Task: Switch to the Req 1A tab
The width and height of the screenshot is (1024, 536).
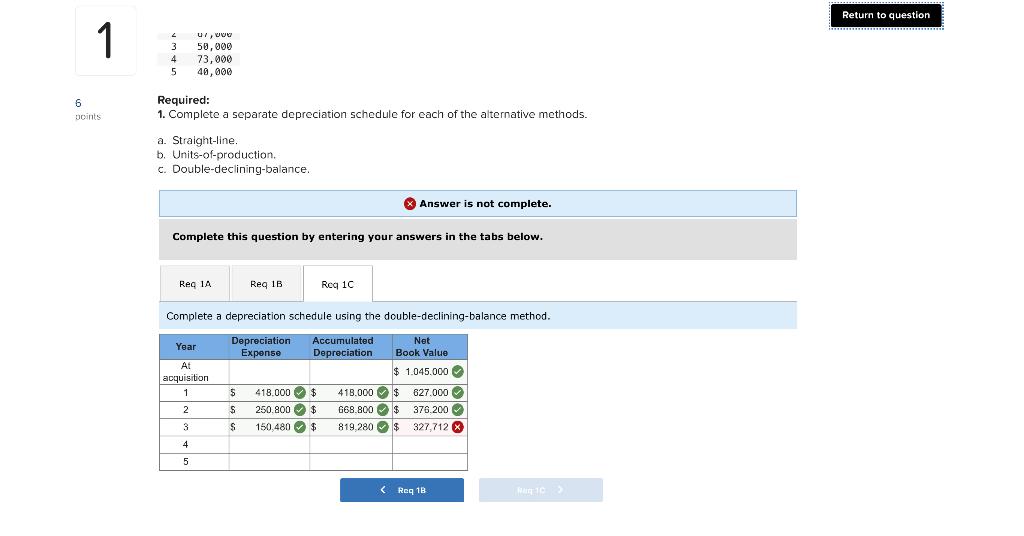Action: click(195, 284)
